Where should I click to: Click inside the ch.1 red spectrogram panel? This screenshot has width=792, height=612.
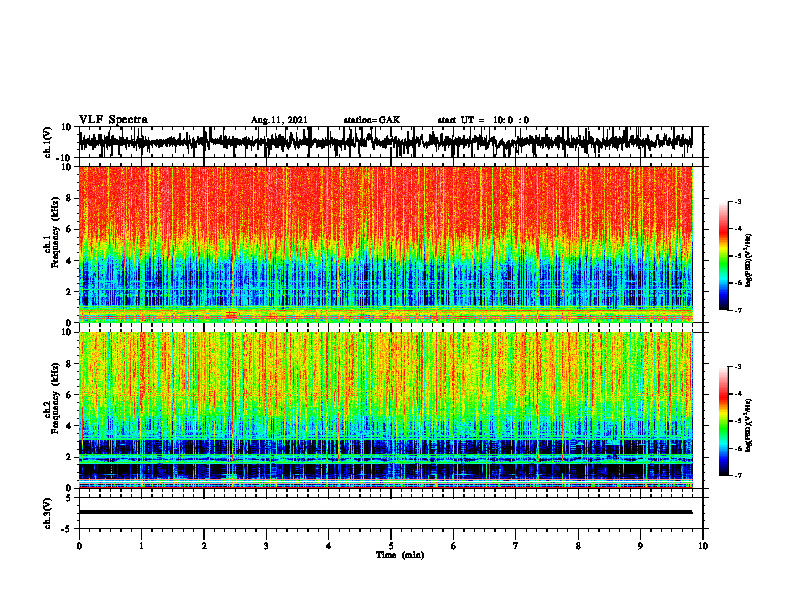click(385, 244)
